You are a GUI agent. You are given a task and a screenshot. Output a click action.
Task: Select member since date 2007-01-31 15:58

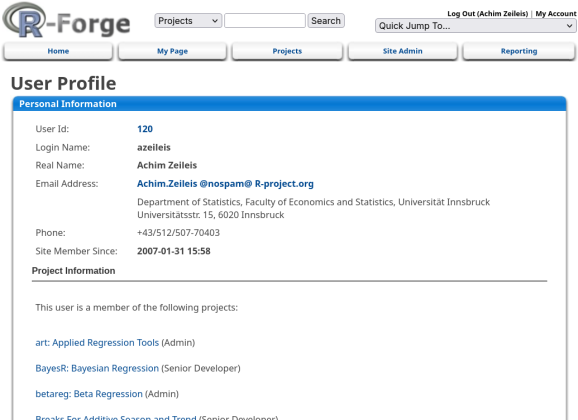(x=174, y=251)
